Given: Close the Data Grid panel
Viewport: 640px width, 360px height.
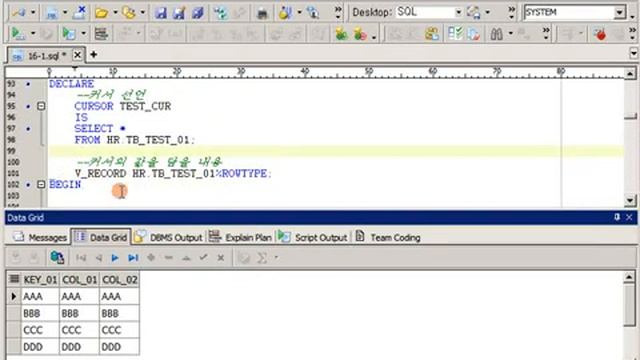Looking at the screenshot, I should click(x=629, y=217).
